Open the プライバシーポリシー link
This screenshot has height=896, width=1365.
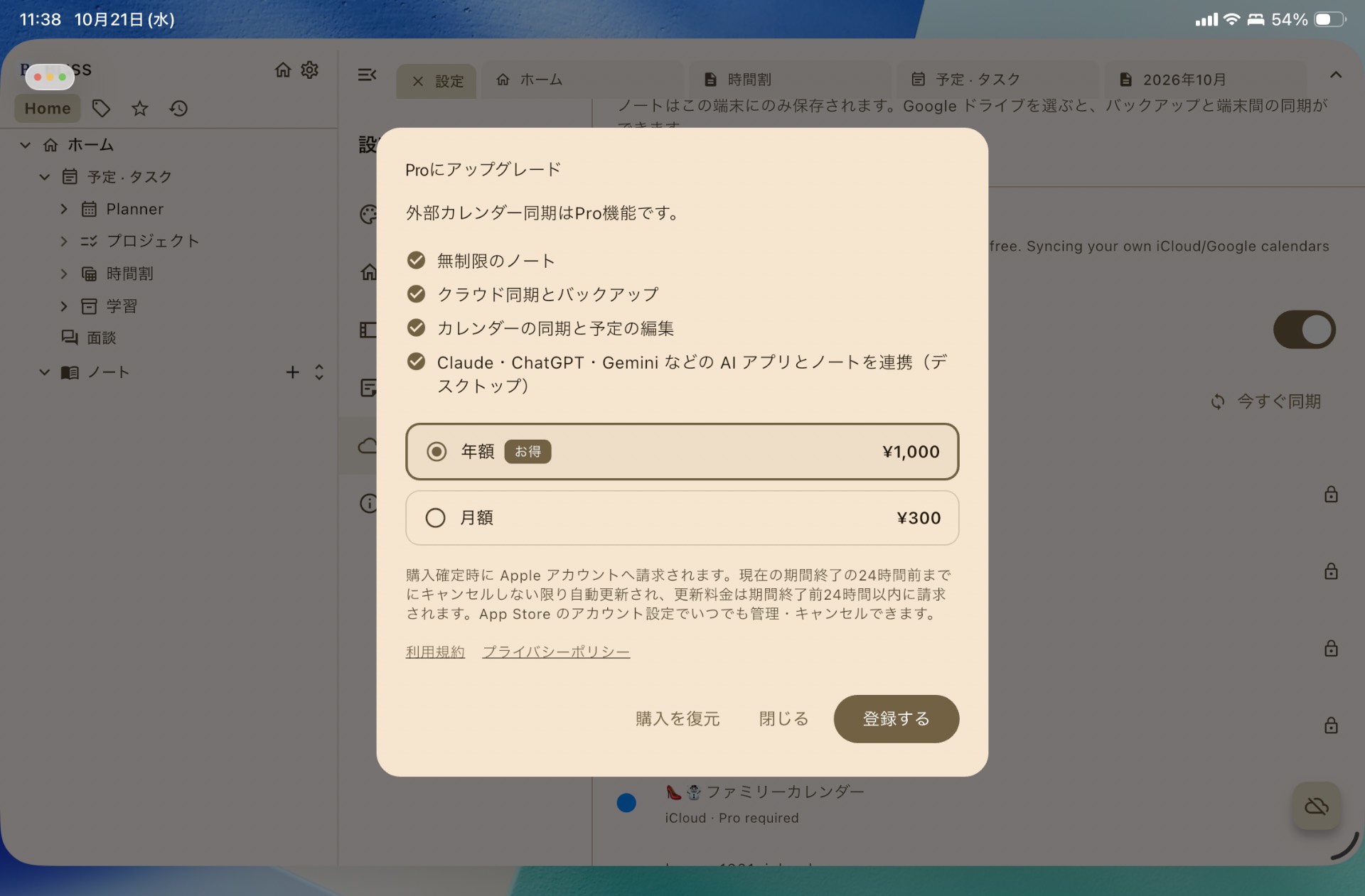click(556, 652)
